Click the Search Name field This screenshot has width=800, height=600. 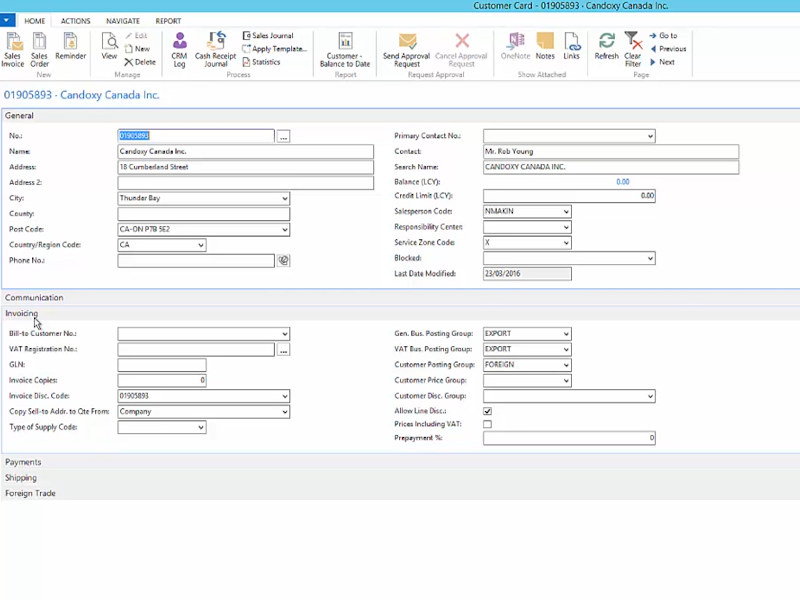click(611, 167)
